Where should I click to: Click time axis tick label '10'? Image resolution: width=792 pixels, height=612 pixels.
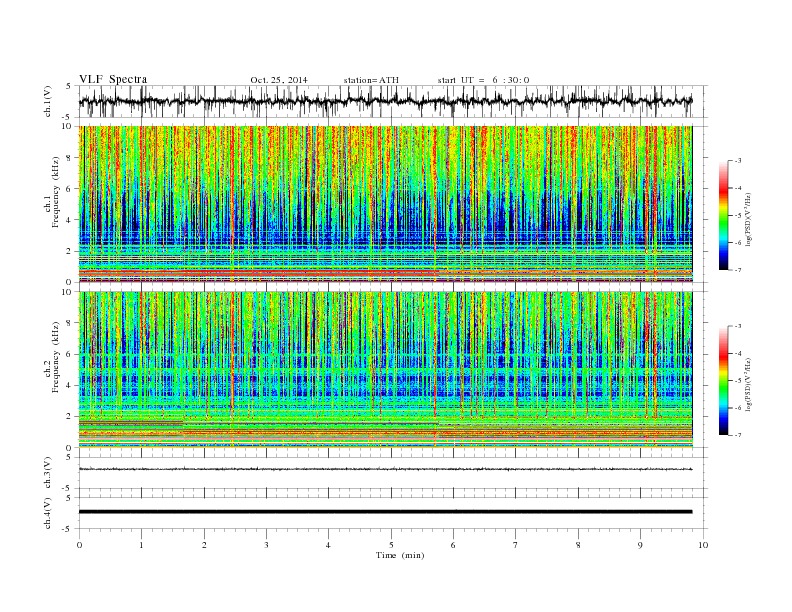(x=703, y=545)
